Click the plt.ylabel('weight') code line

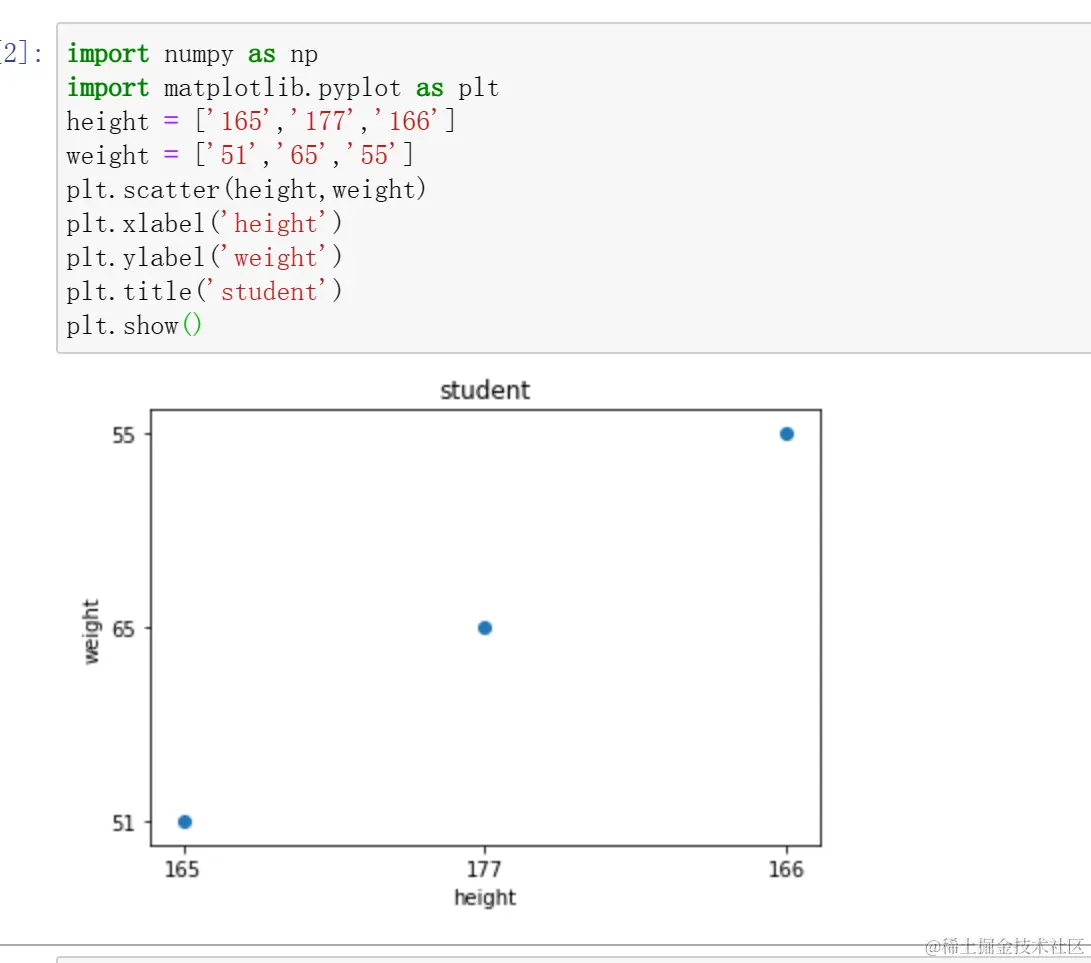coord(204,258)
